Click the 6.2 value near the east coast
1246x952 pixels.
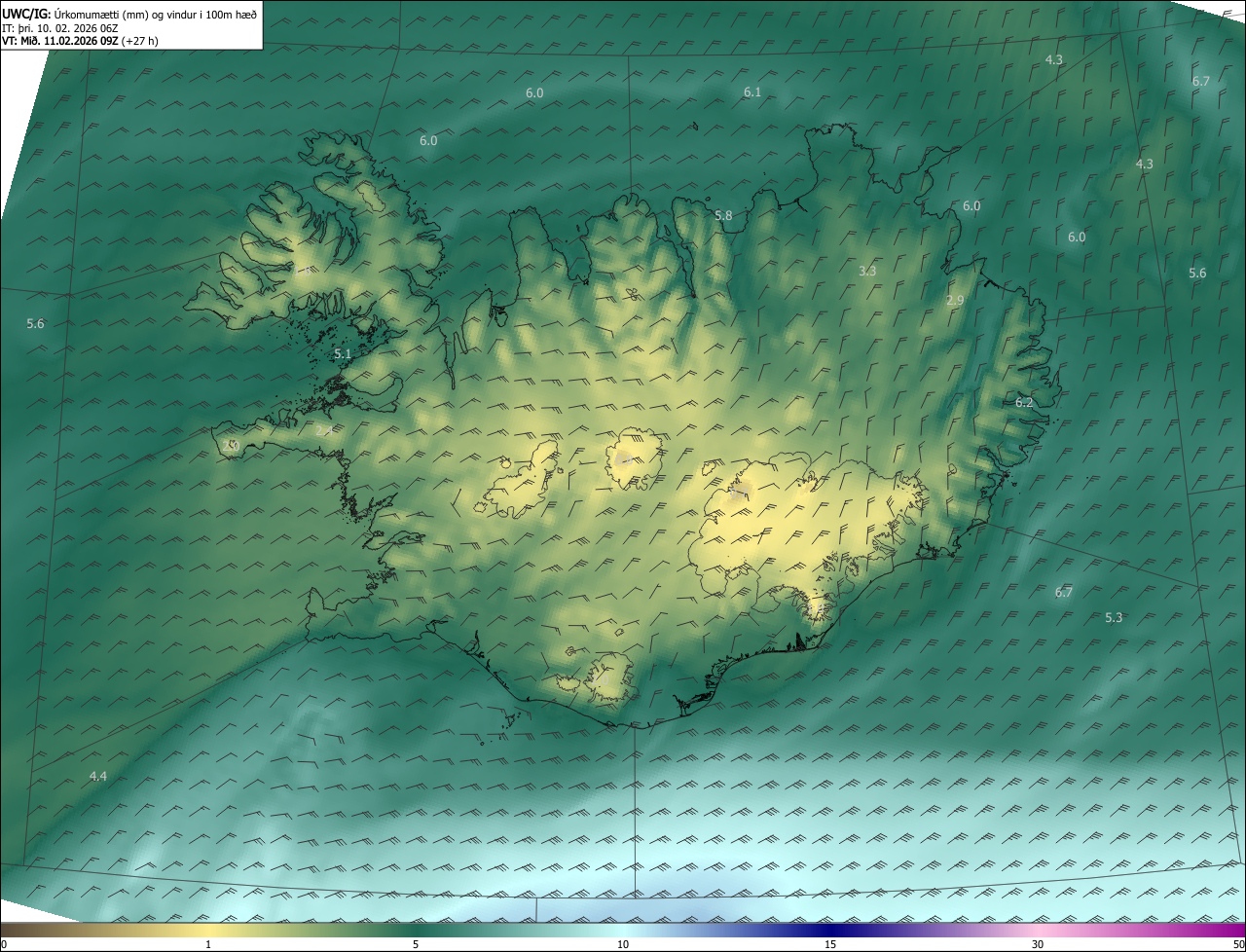click(1024, 403)
